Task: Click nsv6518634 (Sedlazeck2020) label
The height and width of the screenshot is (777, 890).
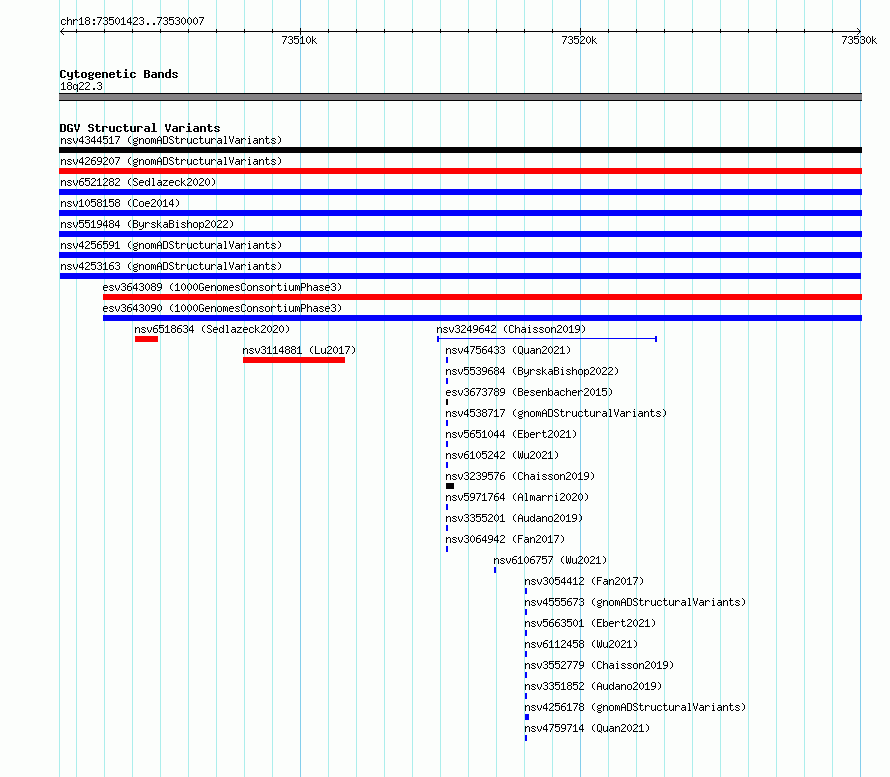Action: (212, 329)
